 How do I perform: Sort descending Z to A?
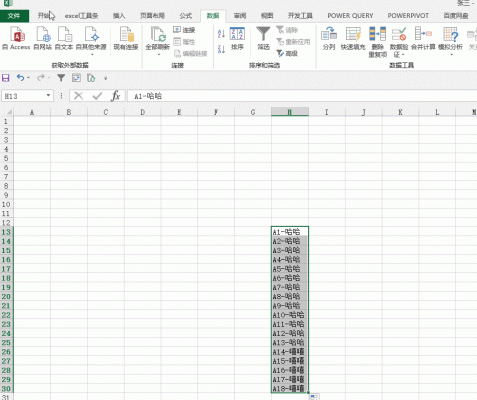click(221, 49)
